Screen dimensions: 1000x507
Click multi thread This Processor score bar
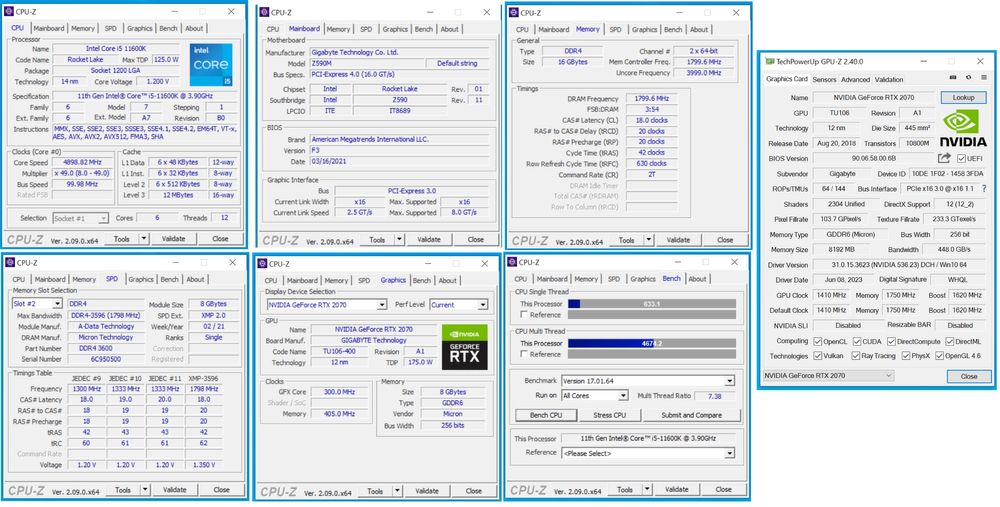coord(652,343)
